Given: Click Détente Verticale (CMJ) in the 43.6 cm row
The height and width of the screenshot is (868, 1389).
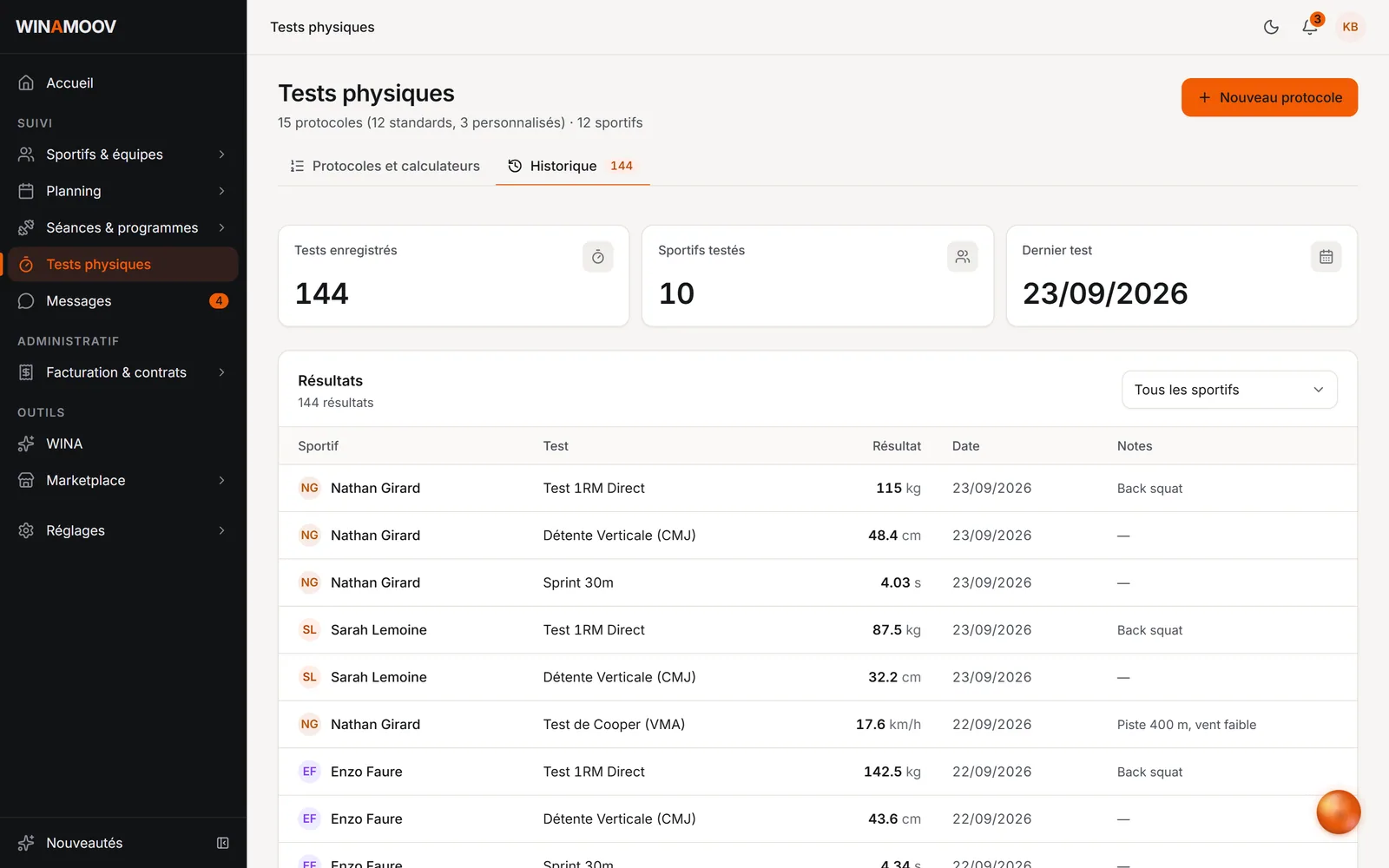Looking at the screenshot, I should click(619, 819).
